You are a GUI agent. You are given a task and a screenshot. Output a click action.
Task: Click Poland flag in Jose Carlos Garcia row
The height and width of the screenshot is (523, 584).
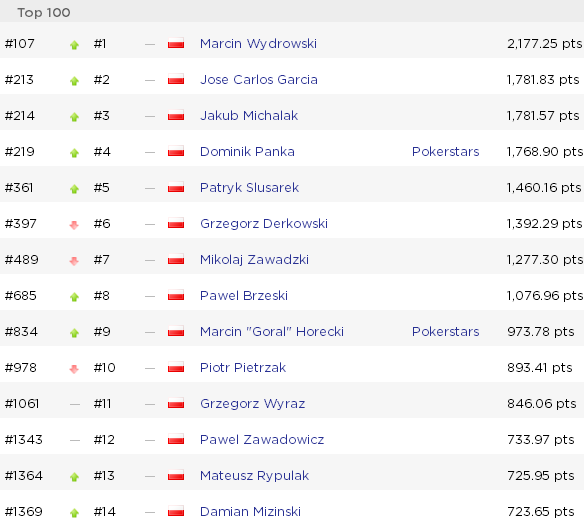[176, 79]
